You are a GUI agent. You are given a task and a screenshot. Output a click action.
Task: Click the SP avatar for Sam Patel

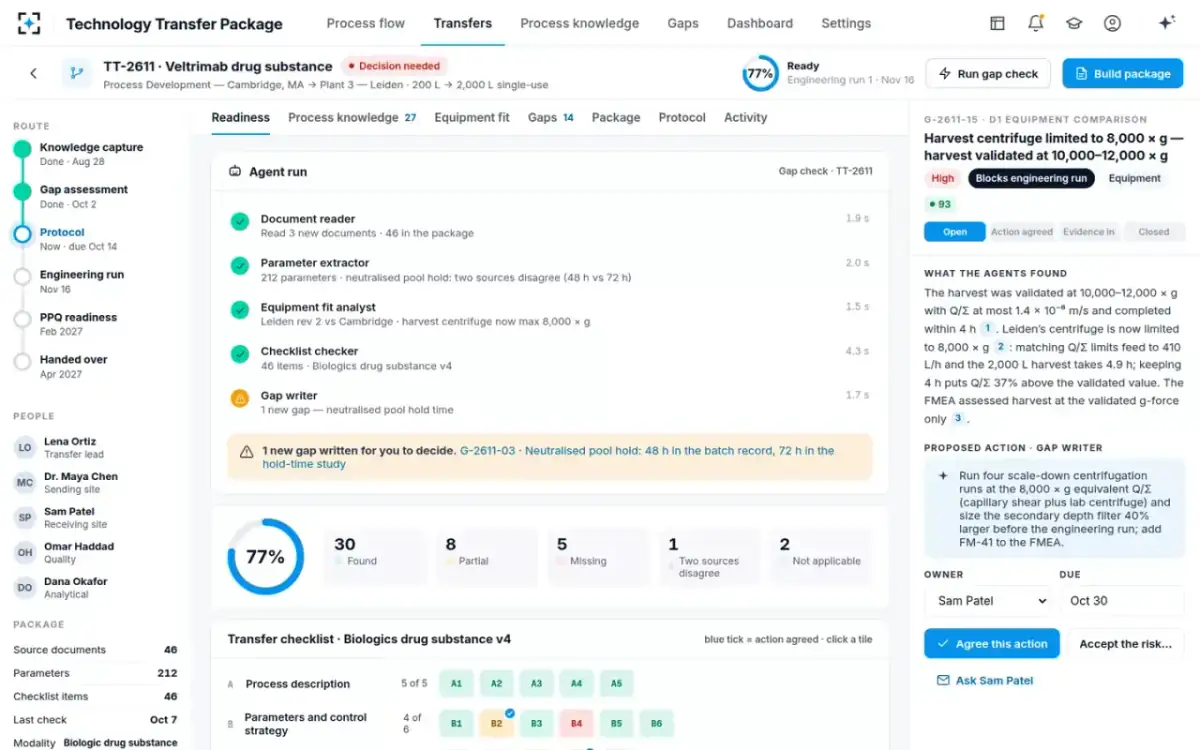pyautogui.click(x=24, y=518)
